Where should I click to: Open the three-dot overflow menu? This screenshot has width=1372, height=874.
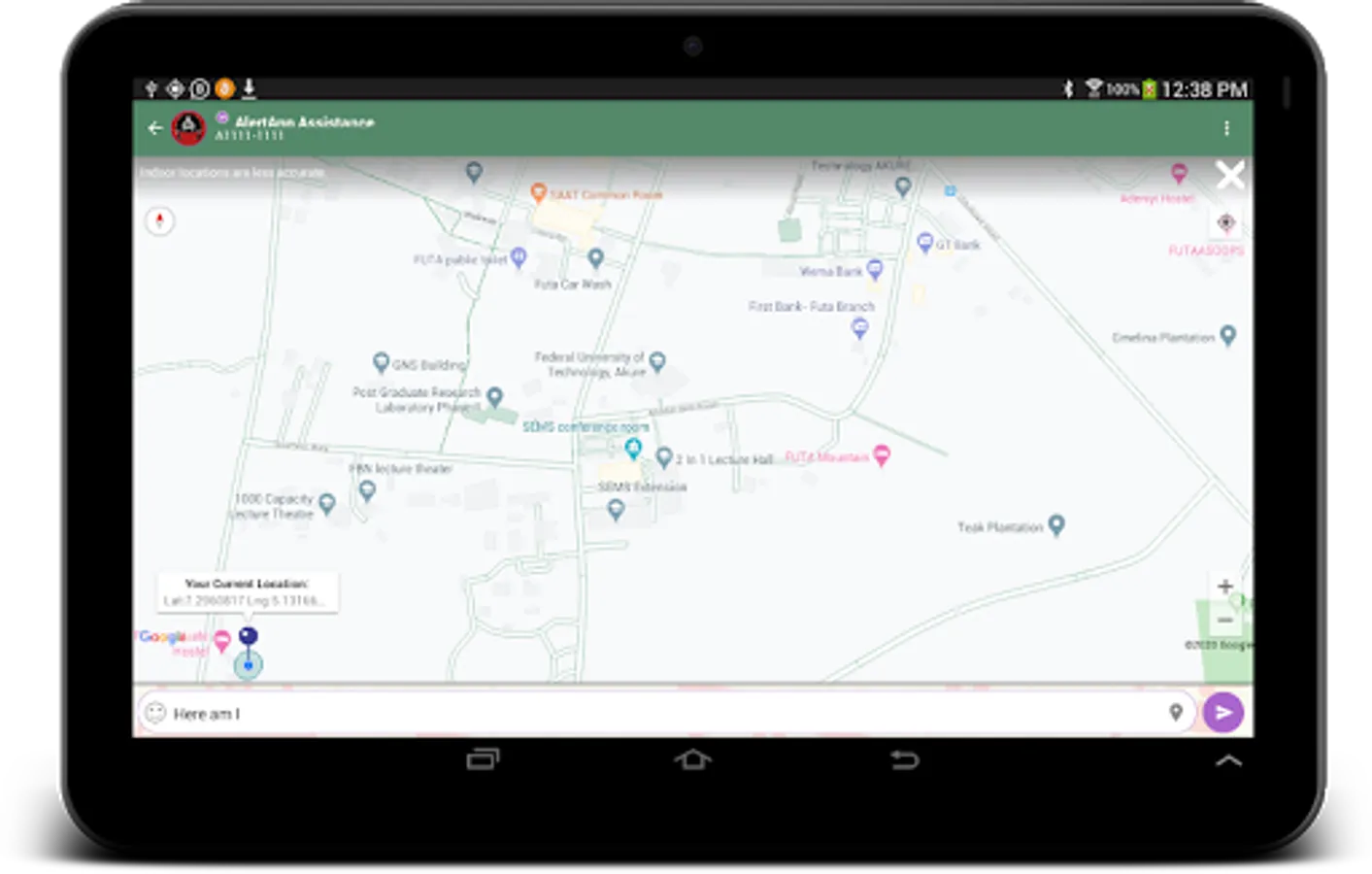pyautogui.click(x=1226, y=128)
